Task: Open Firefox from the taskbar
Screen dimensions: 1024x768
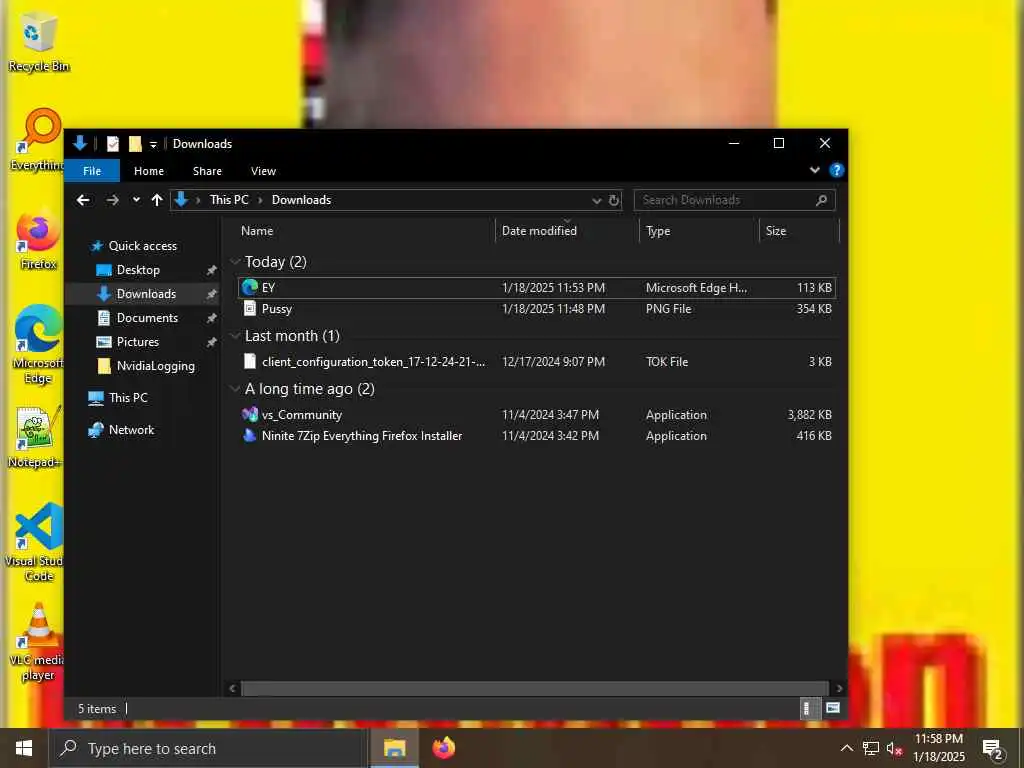Action: (443, 748)
